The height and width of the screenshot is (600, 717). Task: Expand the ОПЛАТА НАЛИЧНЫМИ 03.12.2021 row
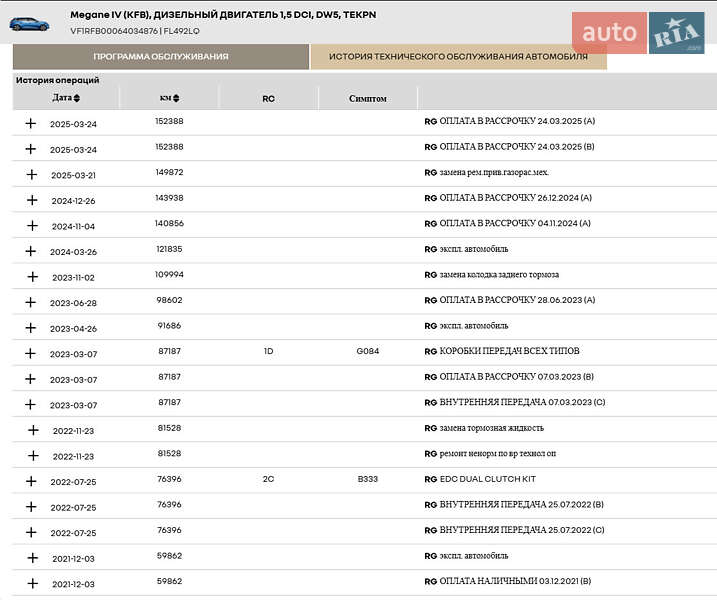tap(31, 583)
